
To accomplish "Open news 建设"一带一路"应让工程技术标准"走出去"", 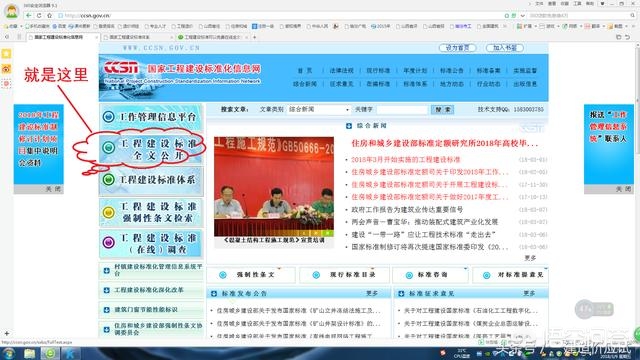I will 423,235.
